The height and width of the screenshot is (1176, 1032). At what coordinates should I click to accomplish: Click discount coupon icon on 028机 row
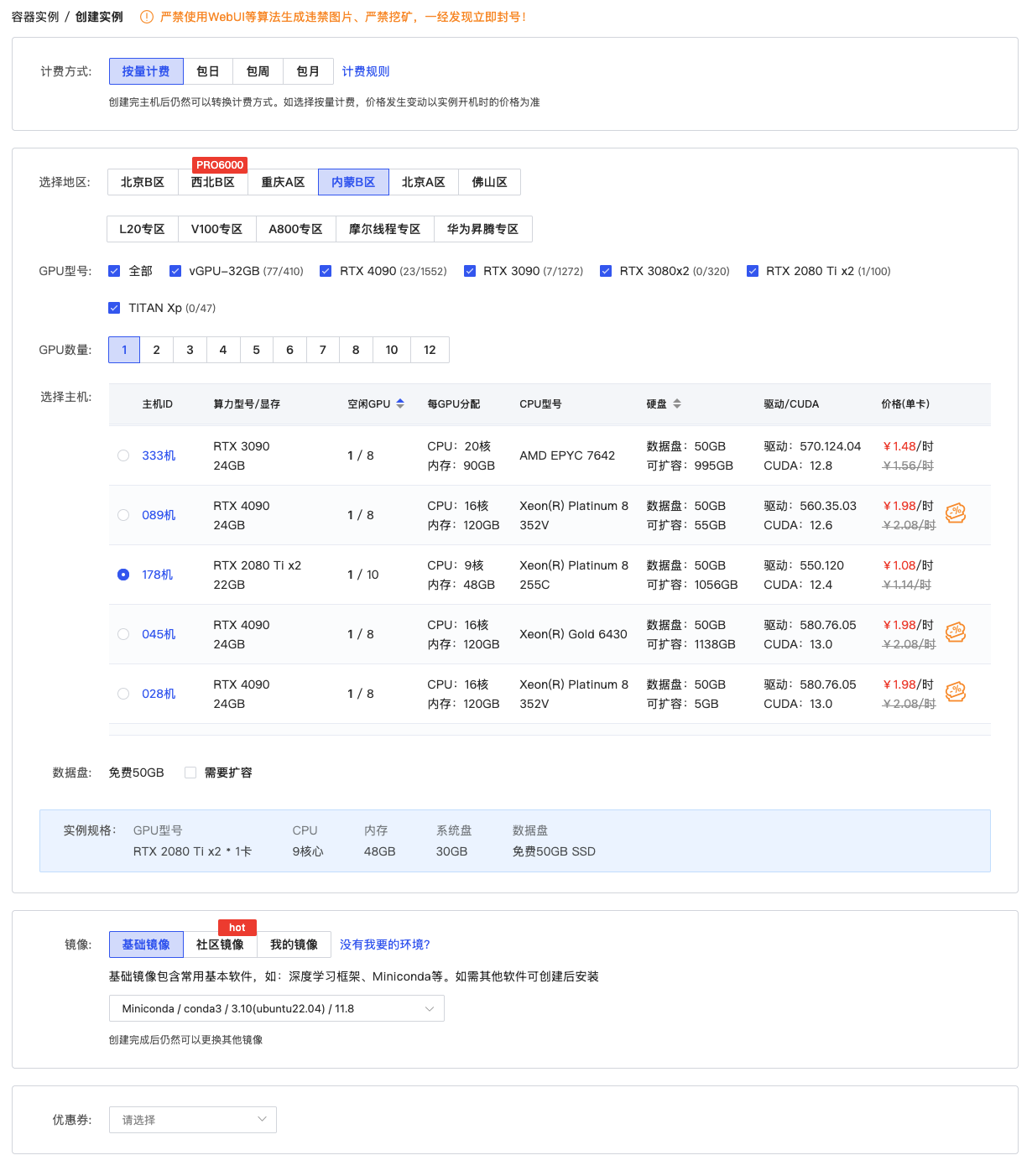tap(956, 692)
